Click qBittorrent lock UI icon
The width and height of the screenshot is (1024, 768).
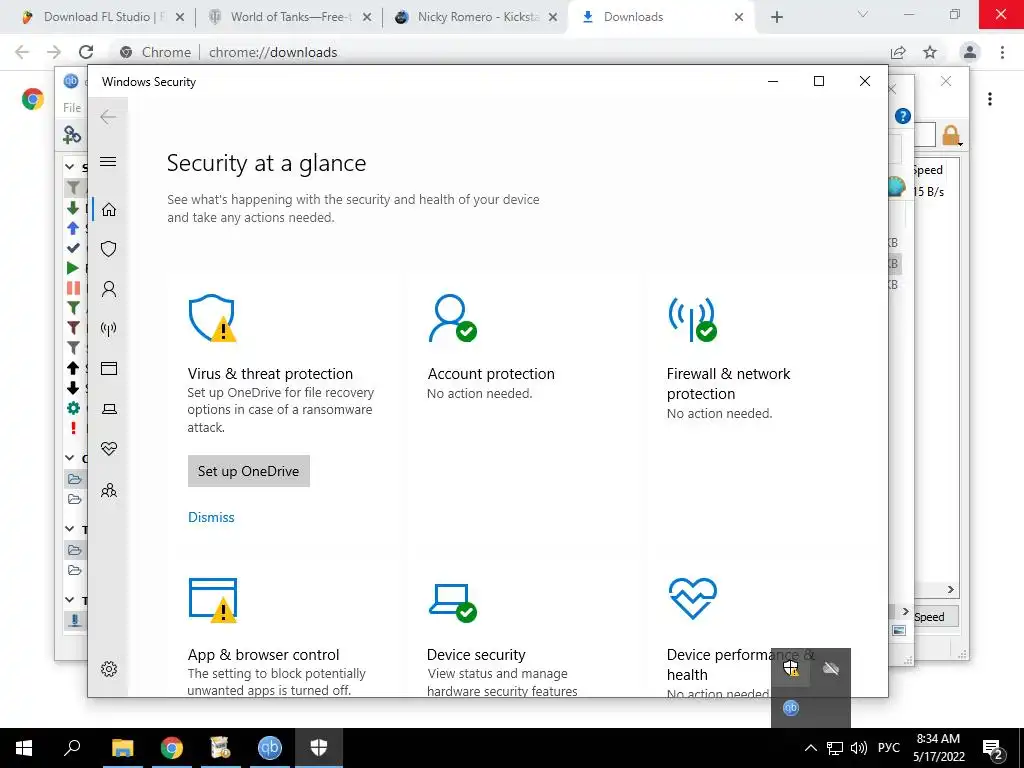pos(951,136)
